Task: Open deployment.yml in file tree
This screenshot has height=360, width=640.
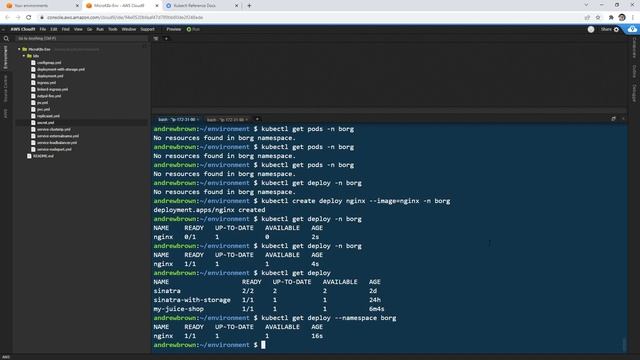Action: tap(50, 76)
